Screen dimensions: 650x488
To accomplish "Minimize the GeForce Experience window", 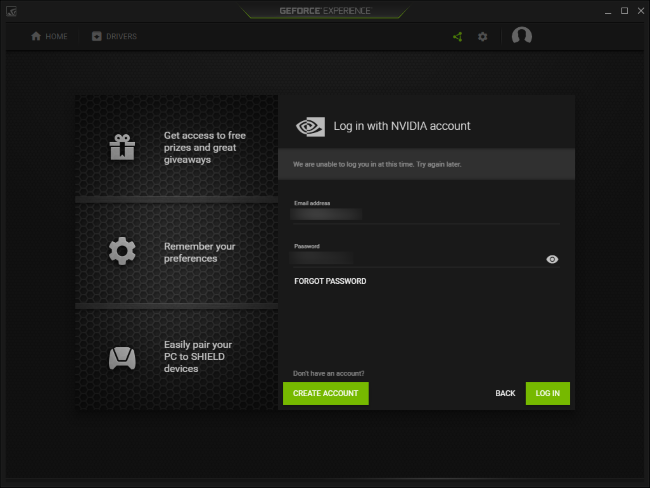I will click(x=608, y=11).
